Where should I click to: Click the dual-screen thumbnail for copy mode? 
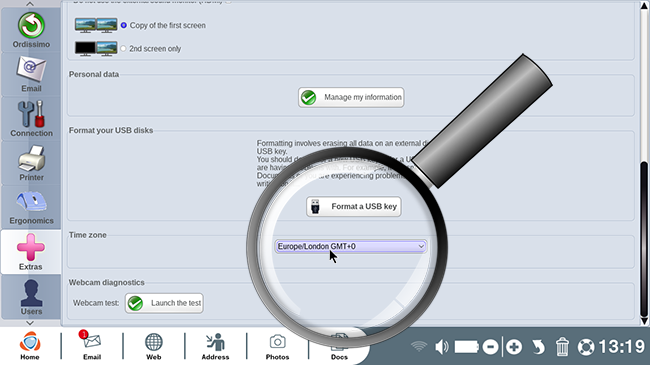(x=96, y=25)
